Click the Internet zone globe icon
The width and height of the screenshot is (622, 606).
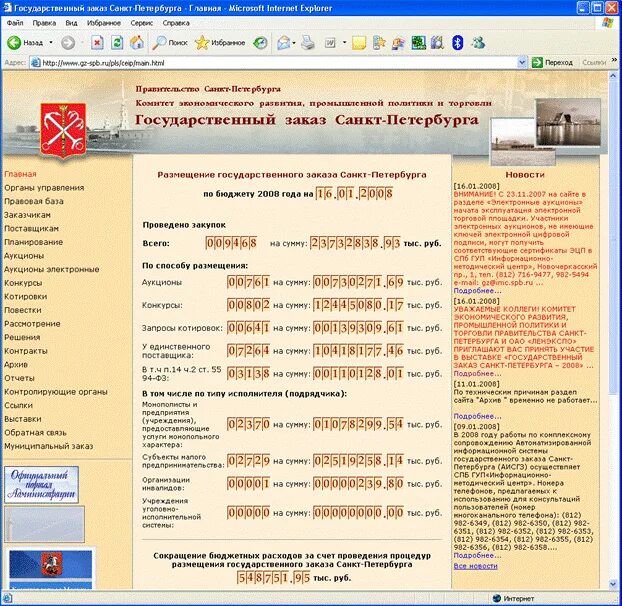pyautogui.click(x=496, y=598)
